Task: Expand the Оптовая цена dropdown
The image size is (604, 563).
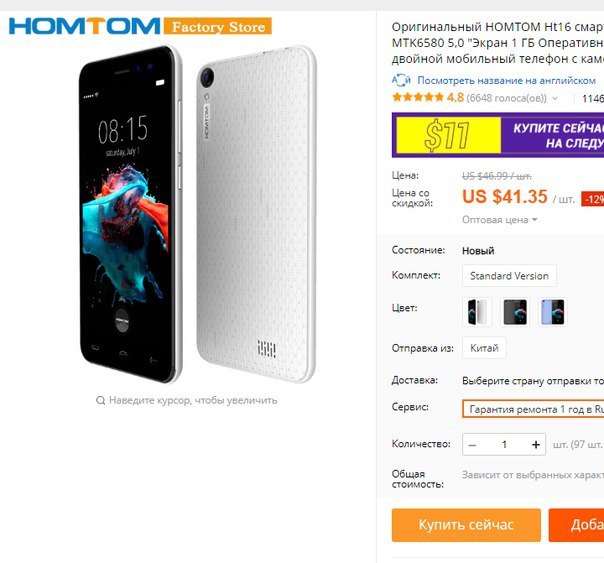Action: tap(500, 220)
